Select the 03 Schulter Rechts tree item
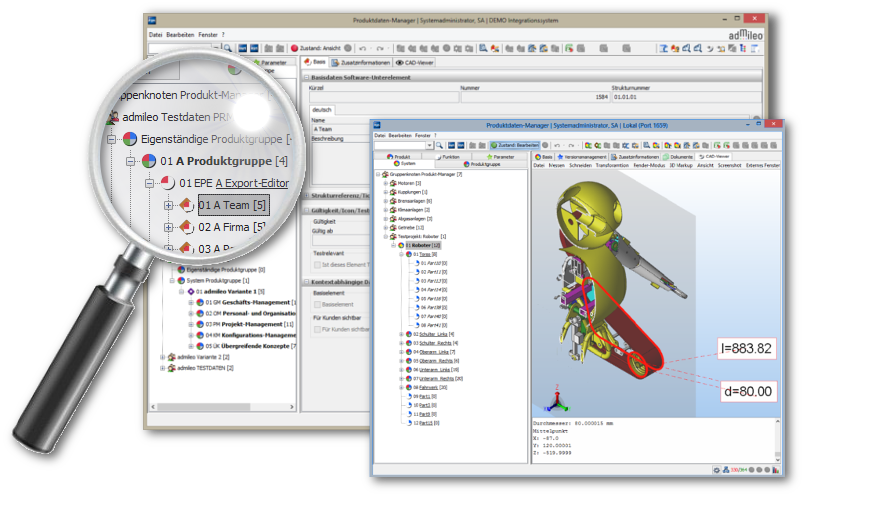The height and width of the screenshot is (529, 876). click(435, 343)
